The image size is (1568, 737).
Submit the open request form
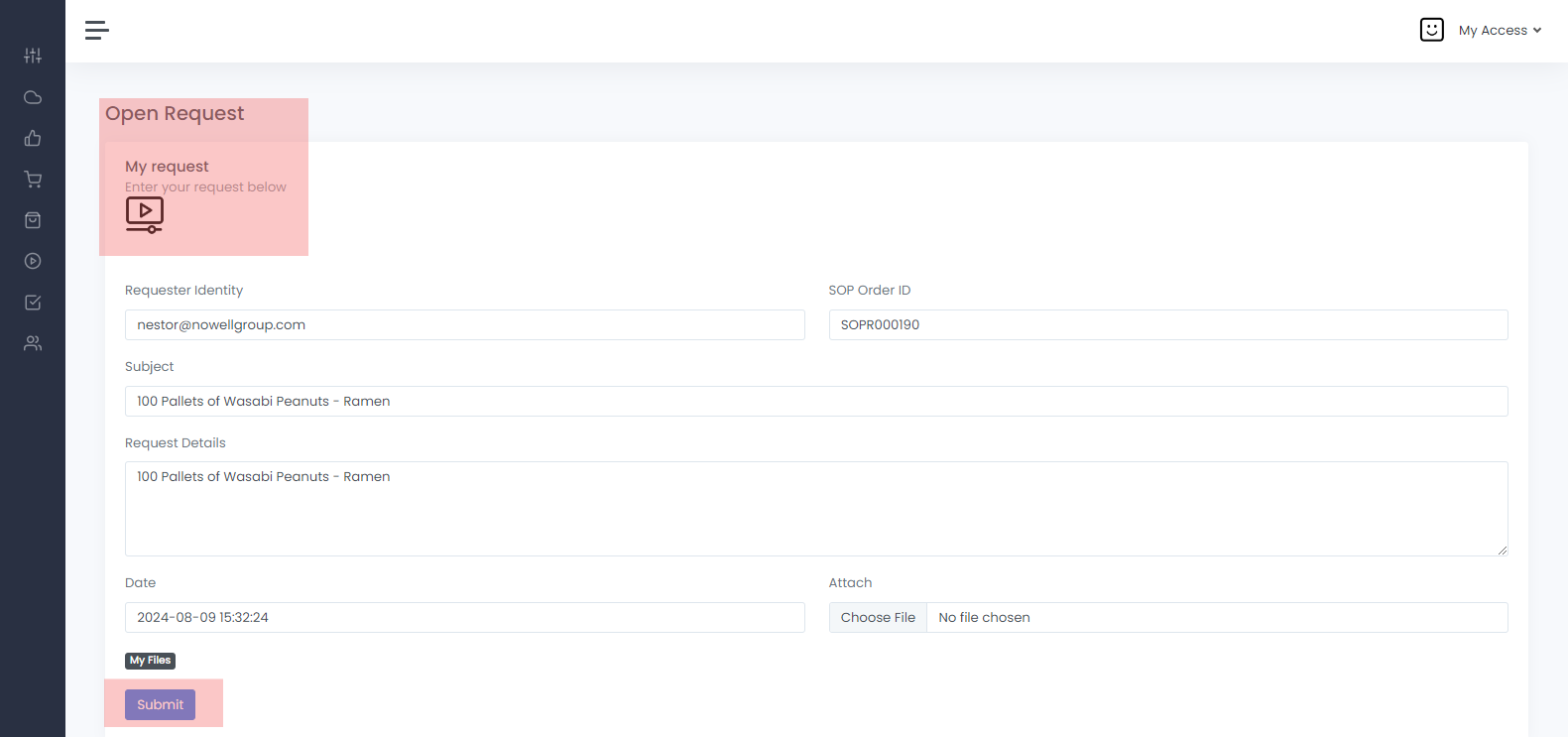point(160,704)
